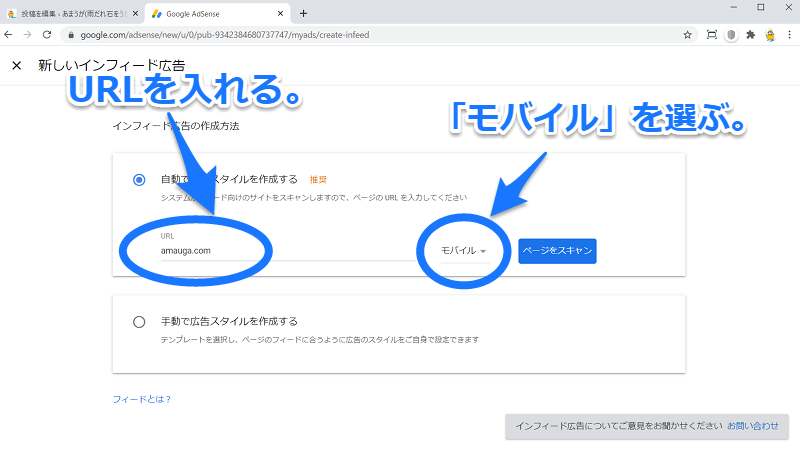
Task: Bookmark this page with star icon
Action: pyautogui.click(x=687, y=34)
